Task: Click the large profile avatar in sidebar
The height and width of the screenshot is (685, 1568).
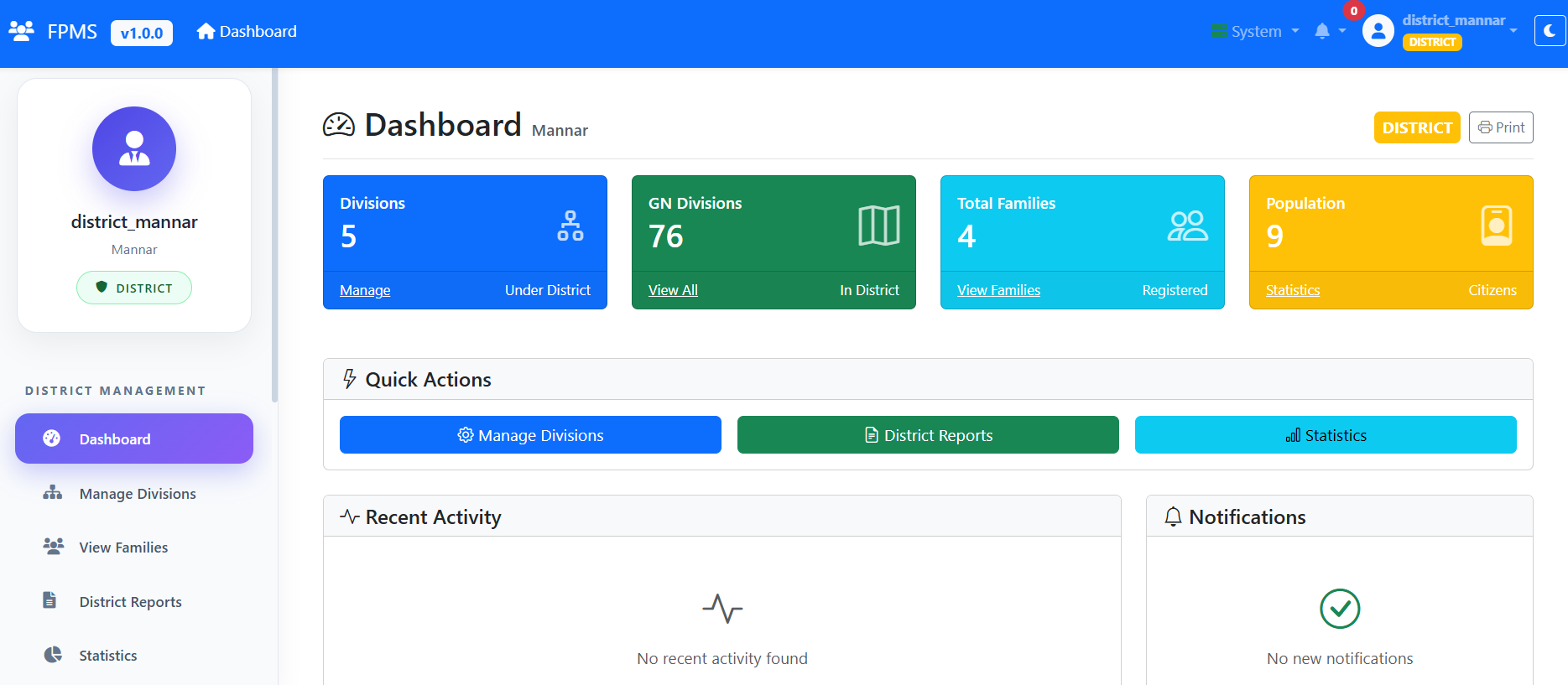Action: (134, 148)
